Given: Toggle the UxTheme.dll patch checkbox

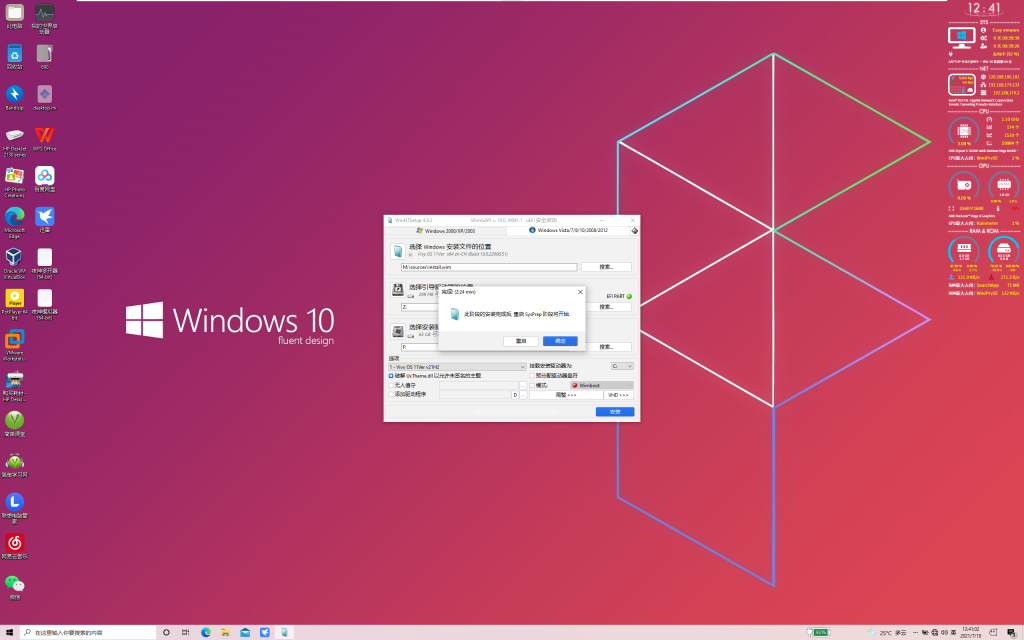Looking at the screenshot, I should [x=391, y=376].
